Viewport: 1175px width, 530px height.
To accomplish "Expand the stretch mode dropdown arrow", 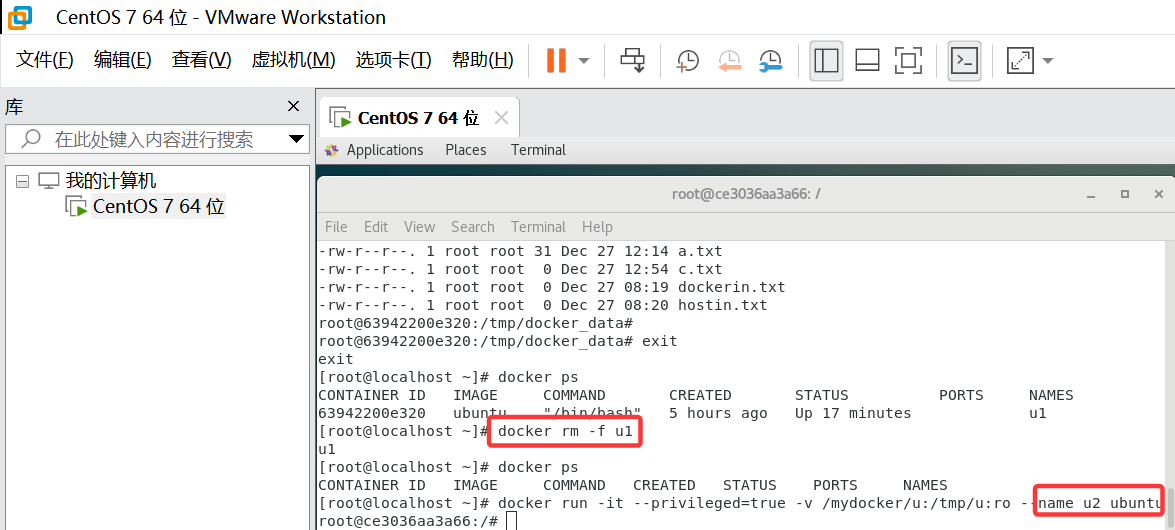I will (1048, 60).
